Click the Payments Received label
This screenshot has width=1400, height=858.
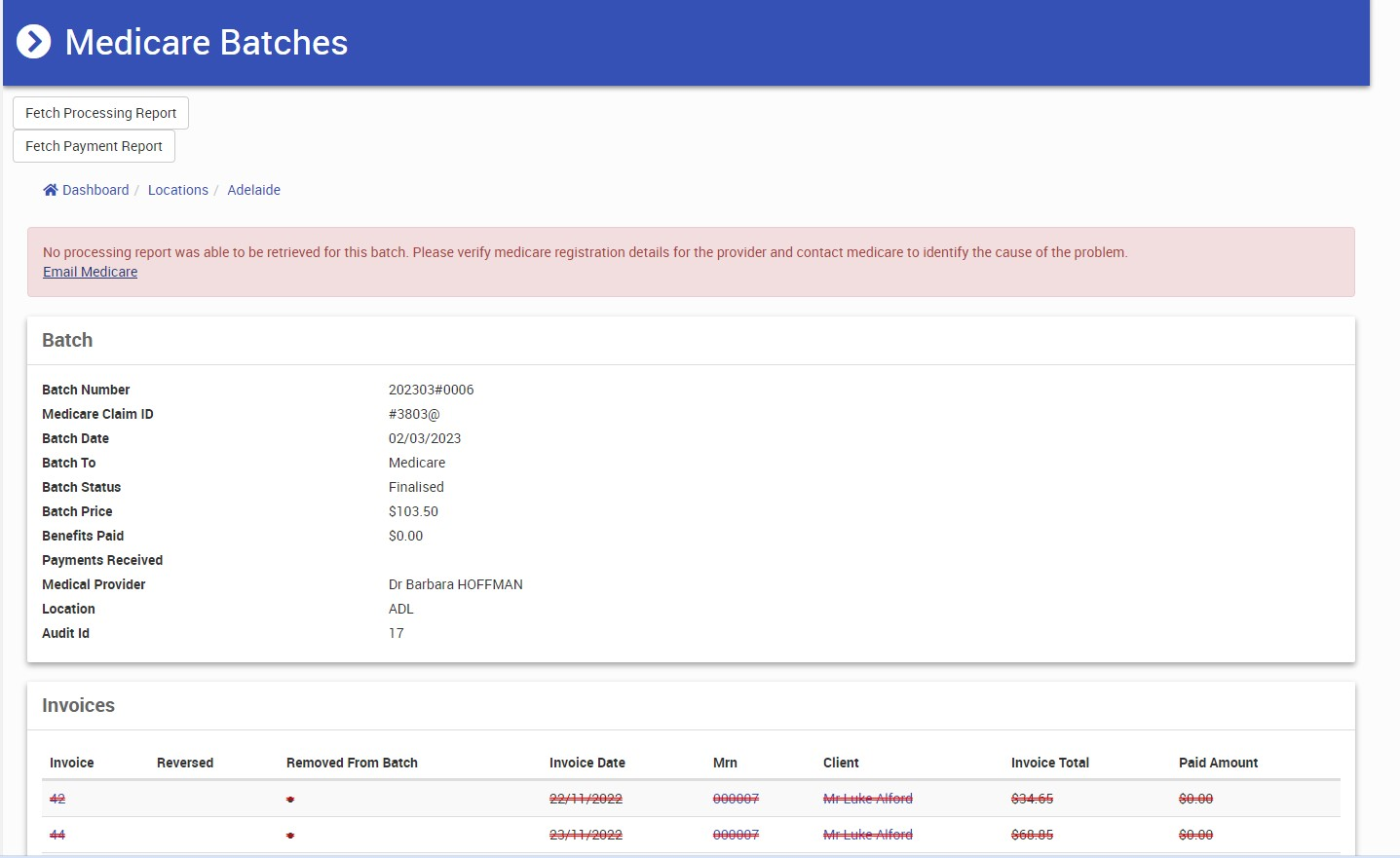[102, 560]
